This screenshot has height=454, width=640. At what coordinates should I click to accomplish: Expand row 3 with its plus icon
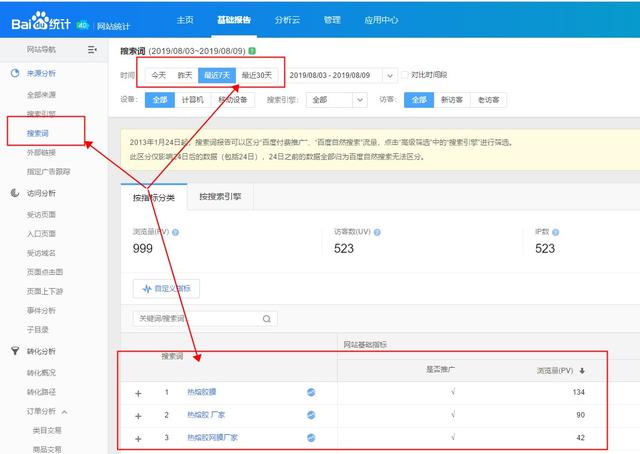tap(138, 439)
